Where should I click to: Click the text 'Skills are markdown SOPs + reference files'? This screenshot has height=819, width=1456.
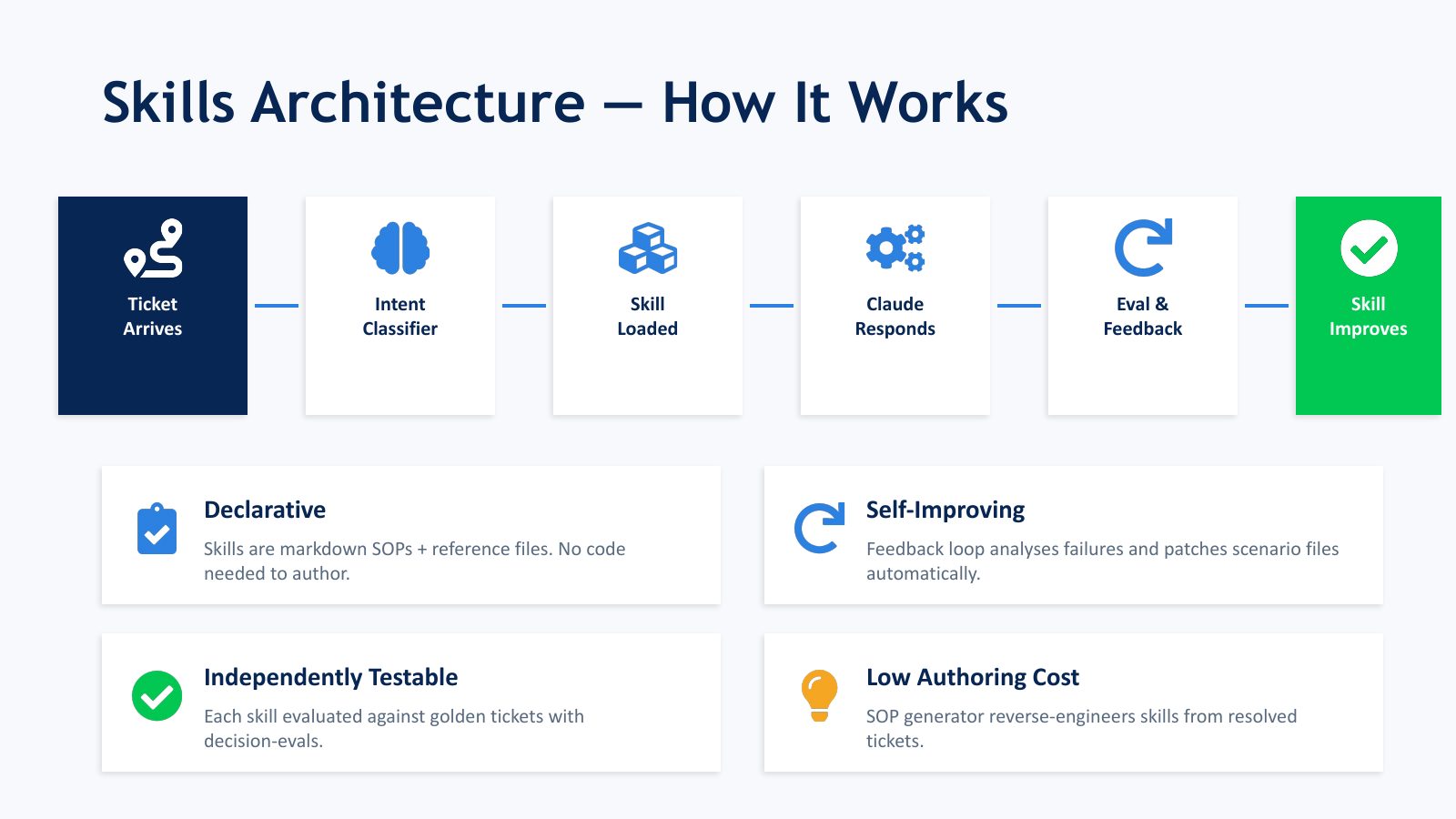pyautogui.click(x=378, y=549)
